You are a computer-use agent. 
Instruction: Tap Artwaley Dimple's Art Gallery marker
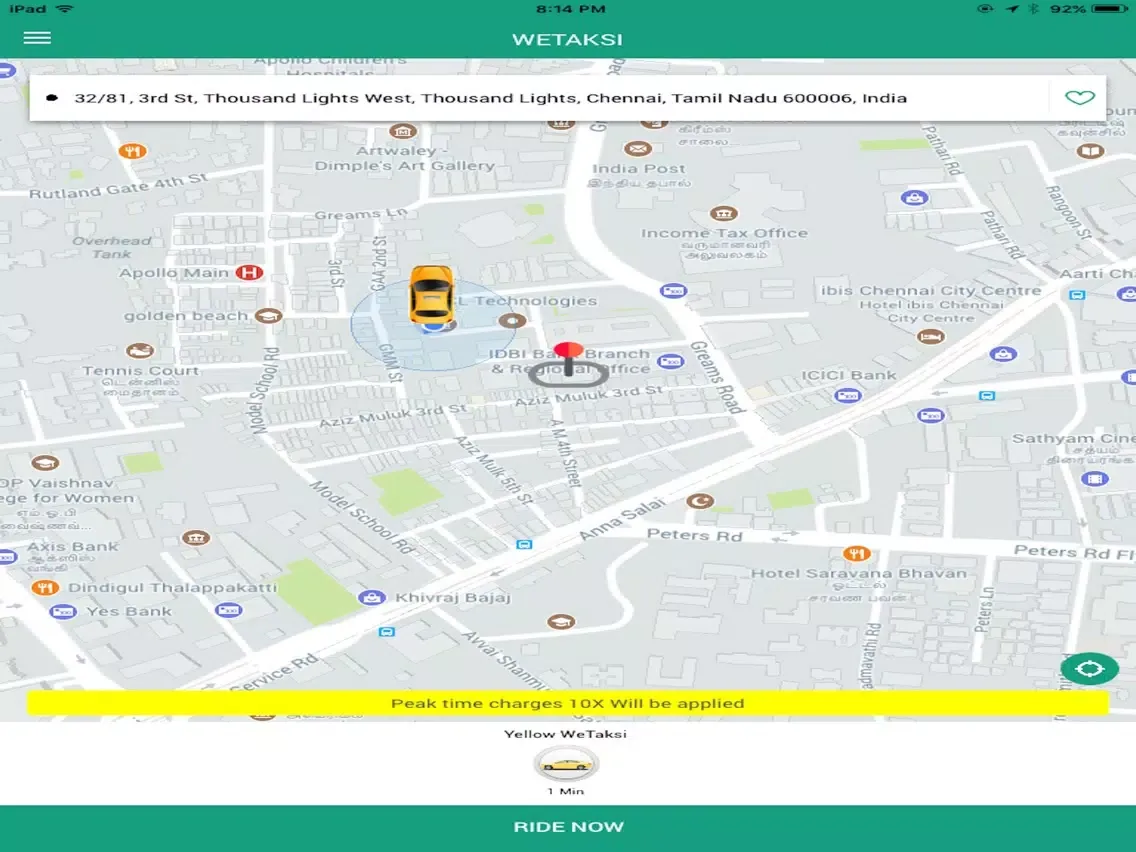(x=403, y=132)
